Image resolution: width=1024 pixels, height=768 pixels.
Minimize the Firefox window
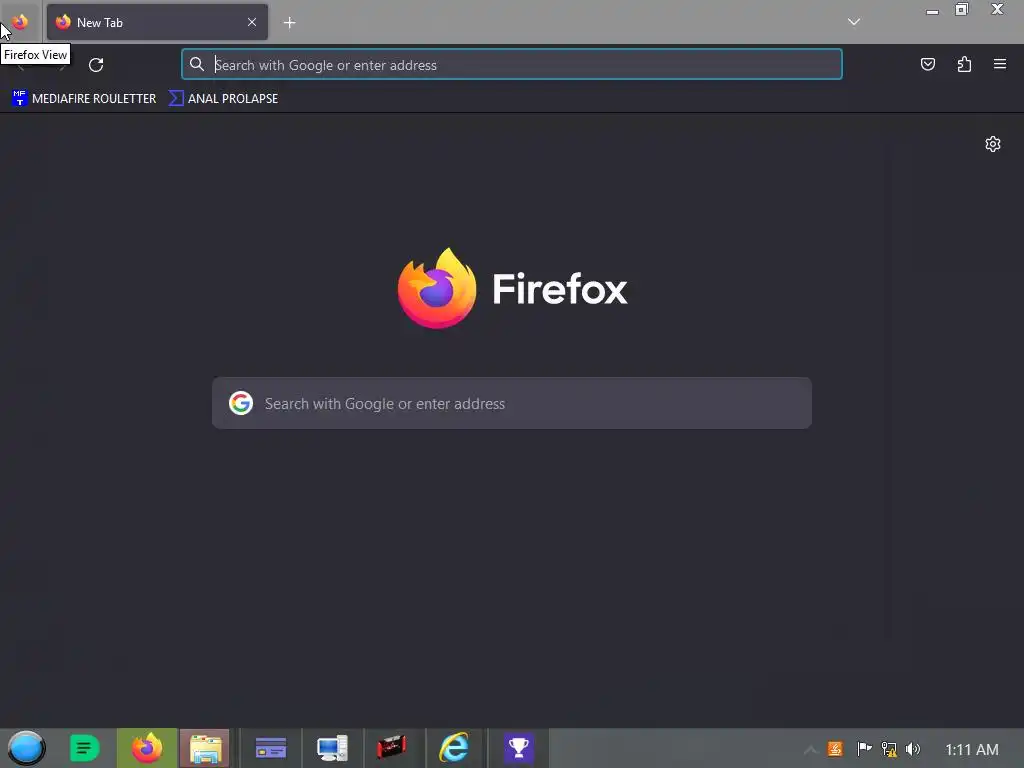tap(933, 10)
